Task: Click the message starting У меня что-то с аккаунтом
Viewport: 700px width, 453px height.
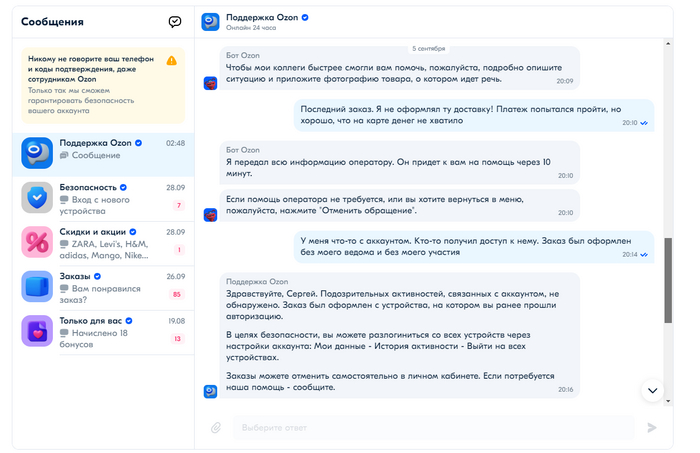Action: pyautogui.click(x=474, y=247)
